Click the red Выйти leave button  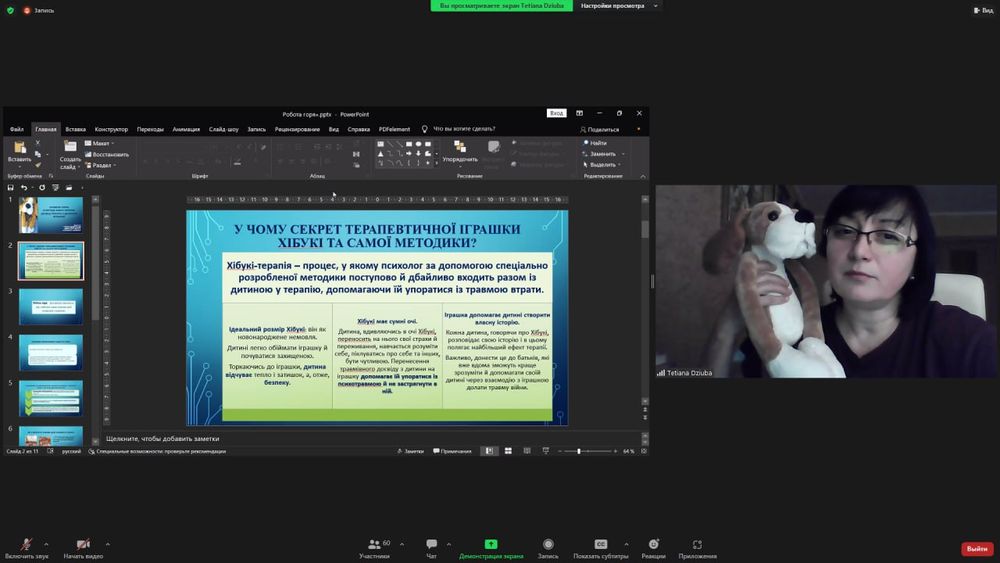pyautogui.click(x=976, y=549)
